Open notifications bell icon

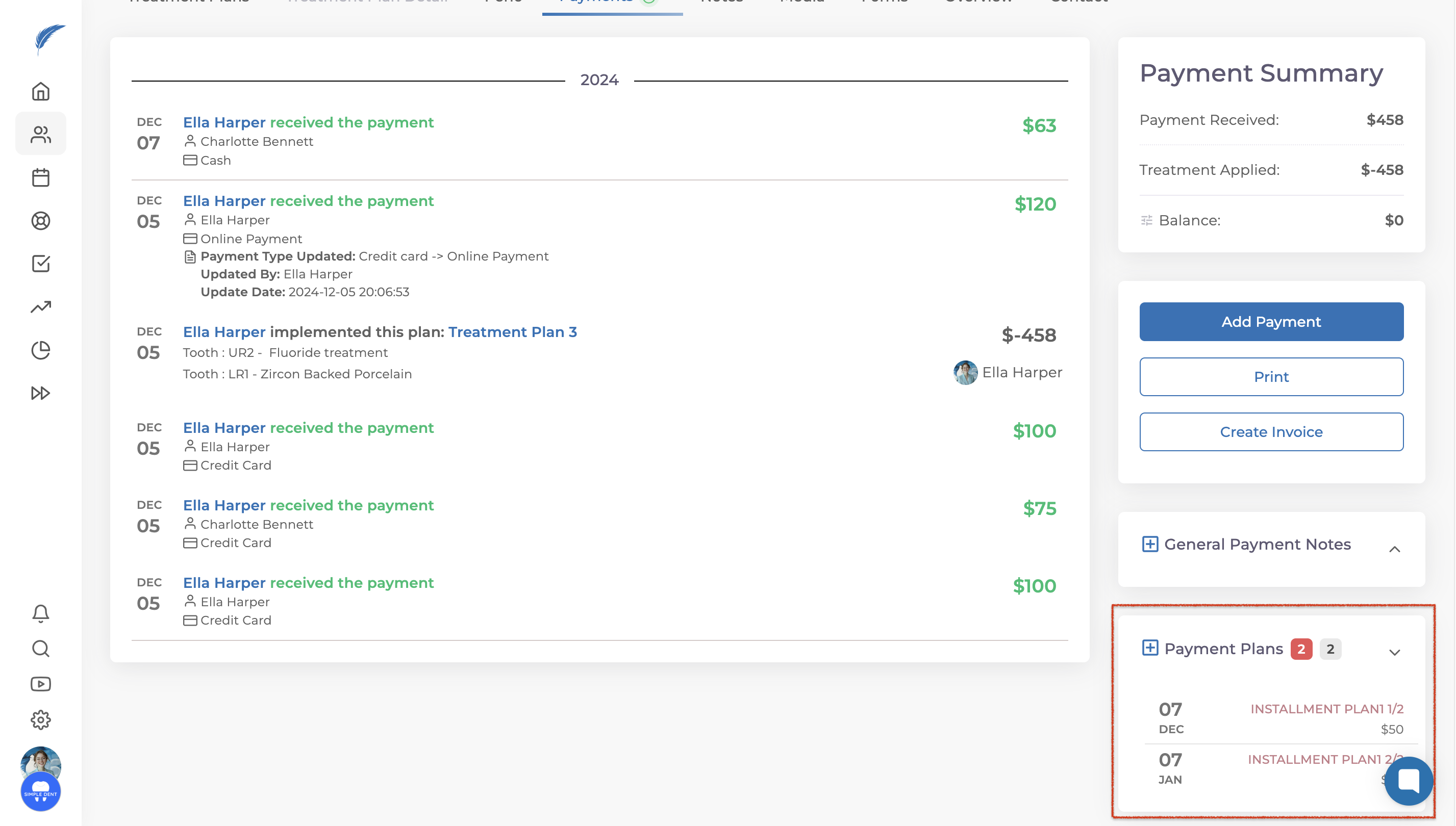40,613
